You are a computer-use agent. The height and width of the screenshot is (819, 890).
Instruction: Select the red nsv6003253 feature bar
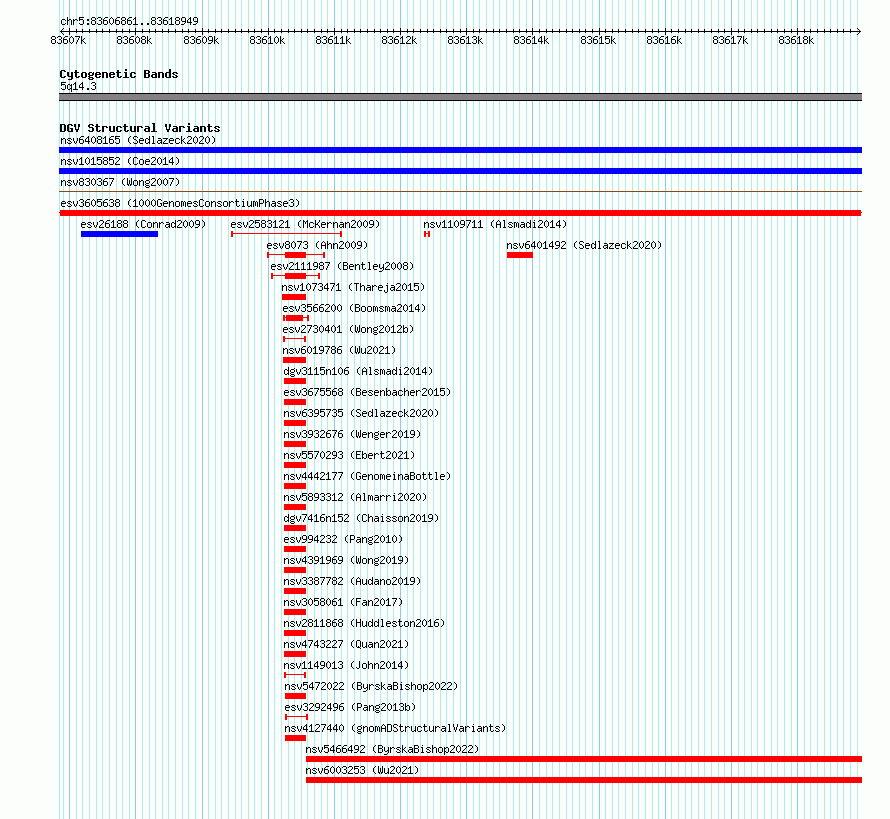tap(584, 780)
